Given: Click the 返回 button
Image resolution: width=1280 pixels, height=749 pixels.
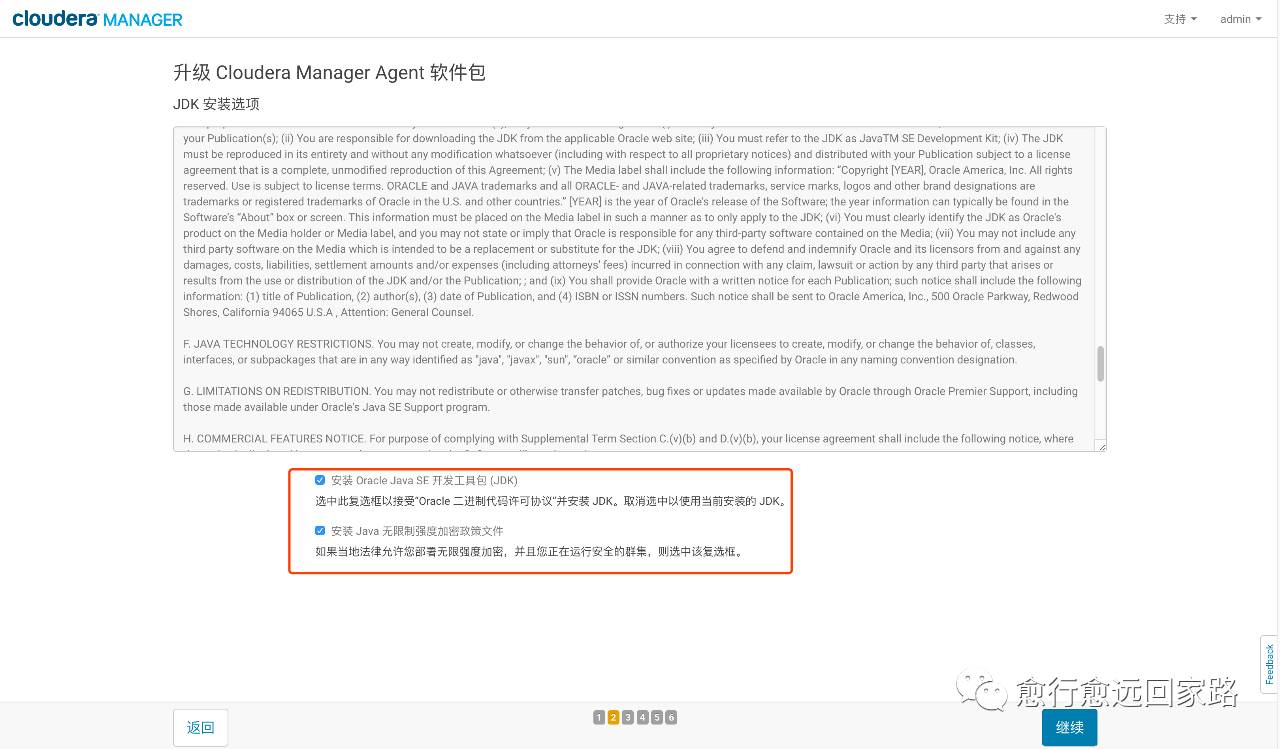Looking at the screenshot, I should [200, 727].
